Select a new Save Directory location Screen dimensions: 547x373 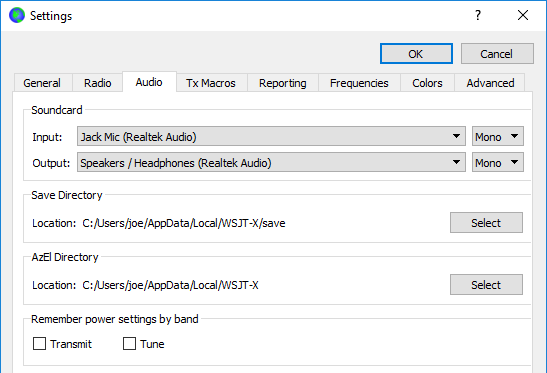click(486, 222)
